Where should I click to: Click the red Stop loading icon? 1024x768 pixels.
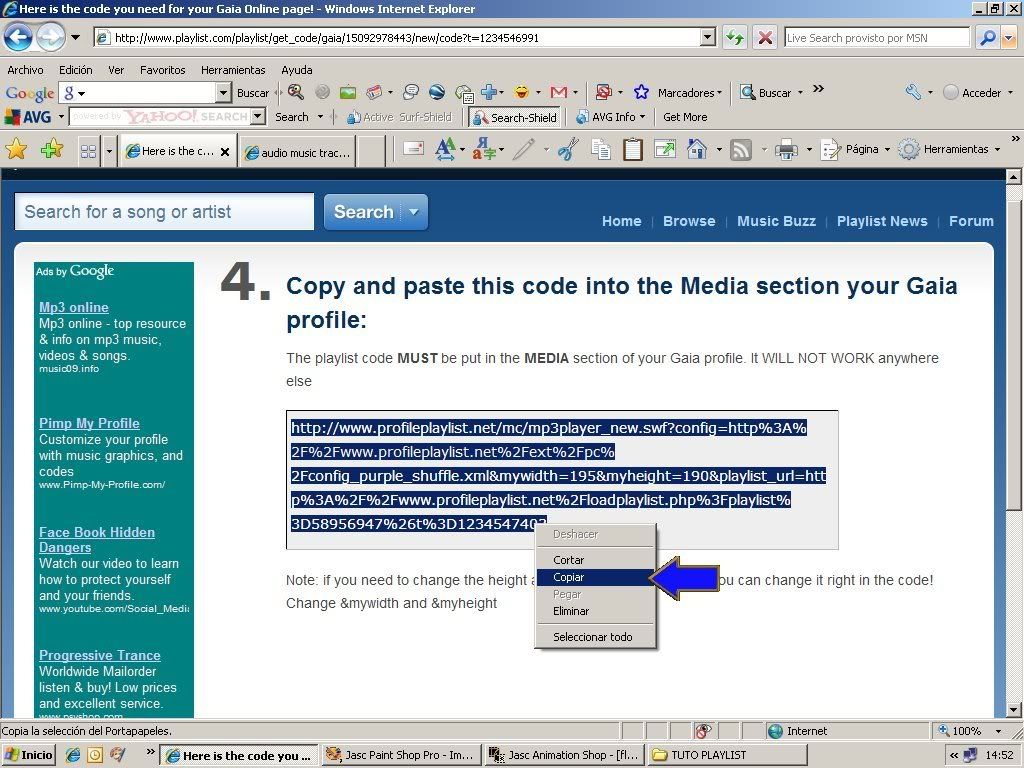[x=765, y=38]
